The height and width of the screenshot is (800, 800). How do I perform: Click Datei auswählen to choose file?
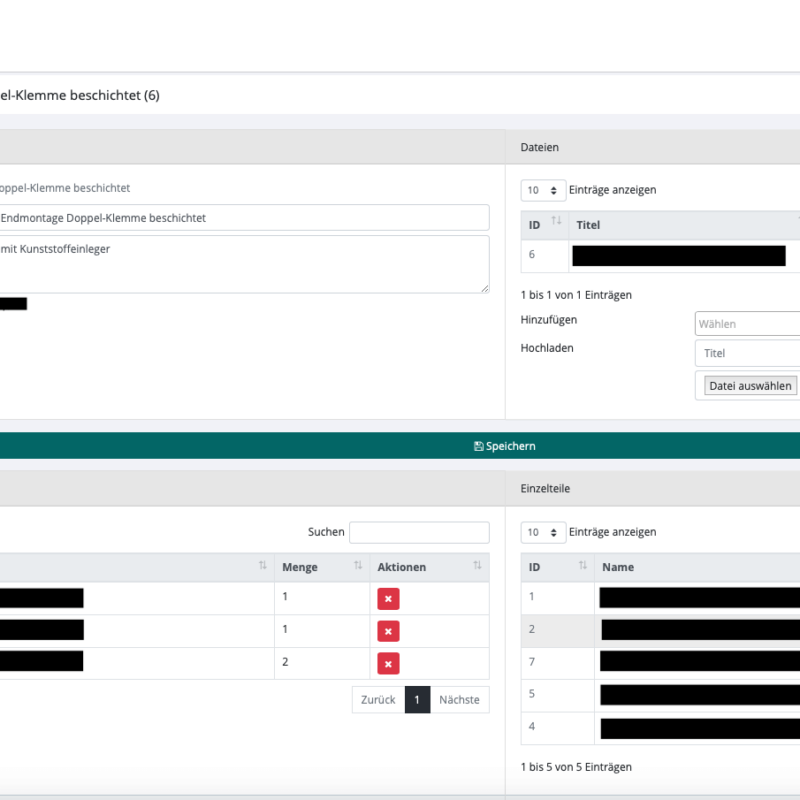[x=750, y=386]
